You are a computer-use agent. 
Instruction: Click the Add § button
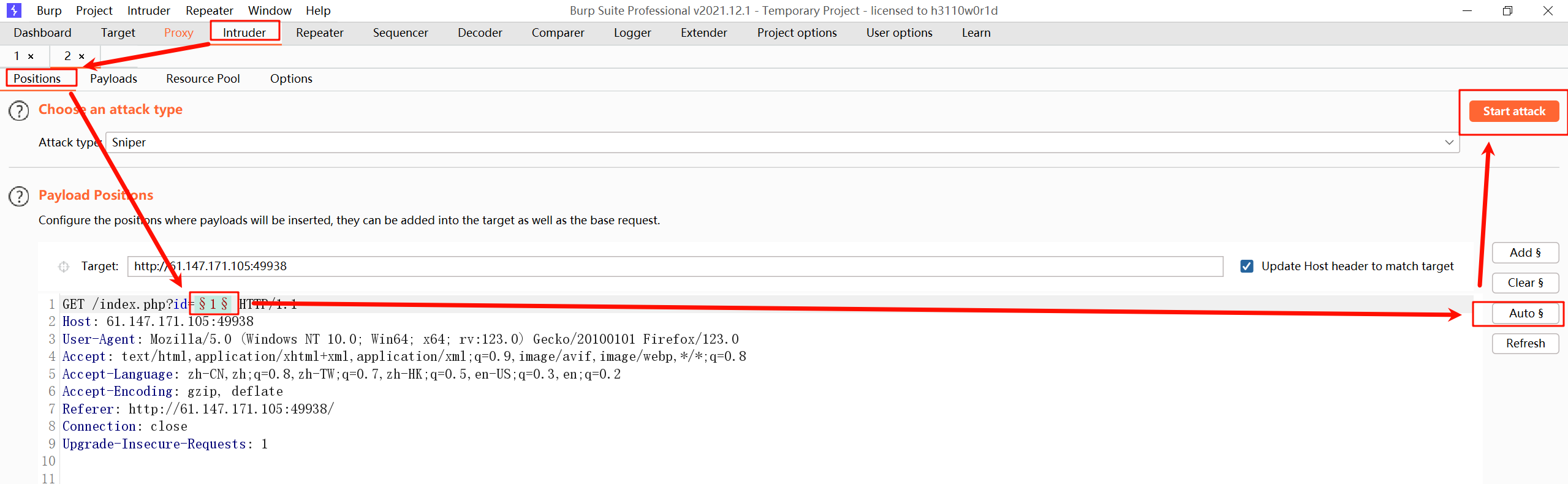(1525, 253)
